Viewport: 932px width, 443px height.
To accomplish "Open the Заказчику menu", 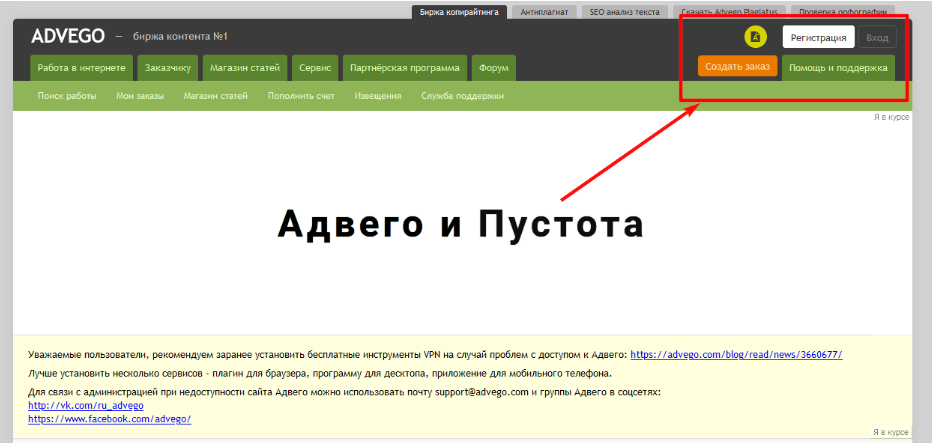I will coord(168,68).
